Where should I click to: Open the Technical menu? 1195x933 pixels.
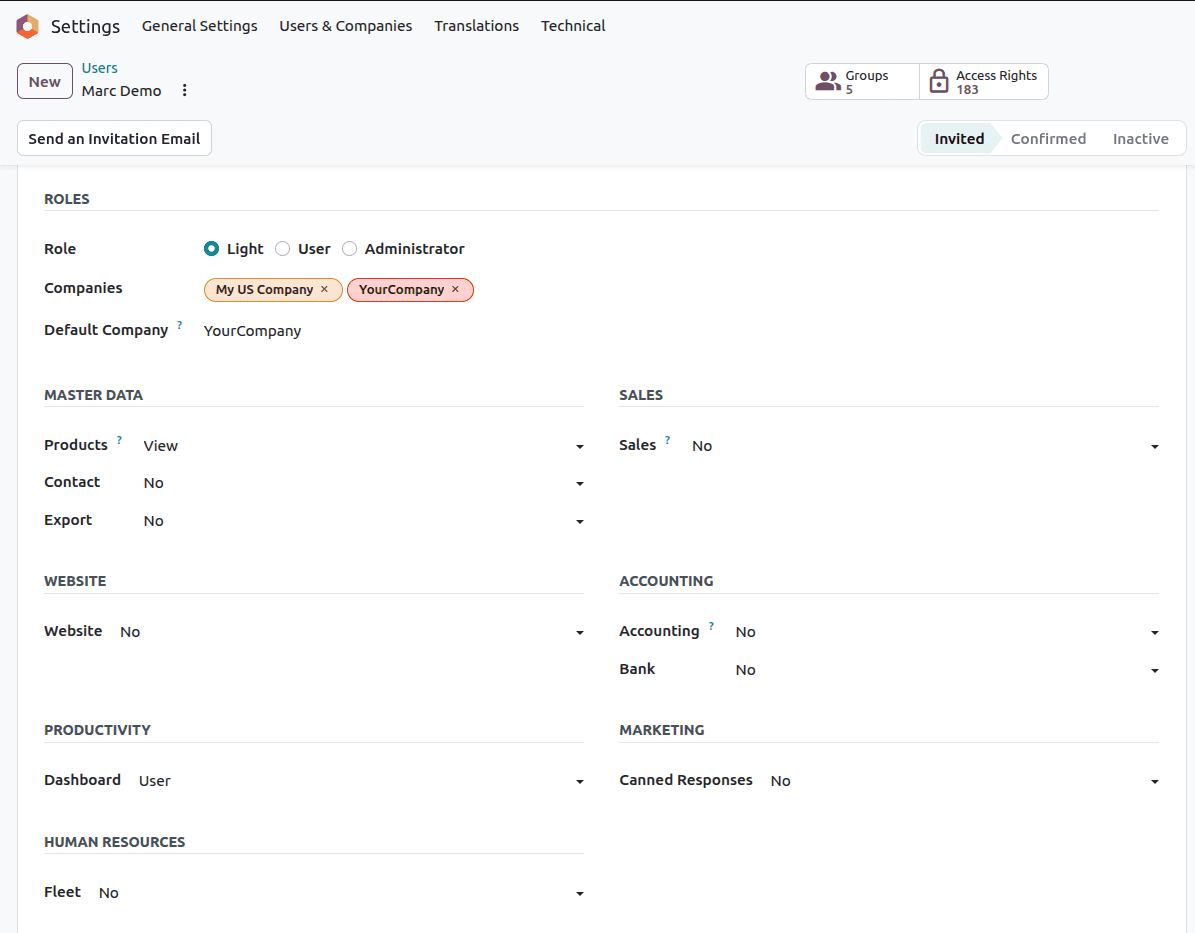(x=573, y=26)
